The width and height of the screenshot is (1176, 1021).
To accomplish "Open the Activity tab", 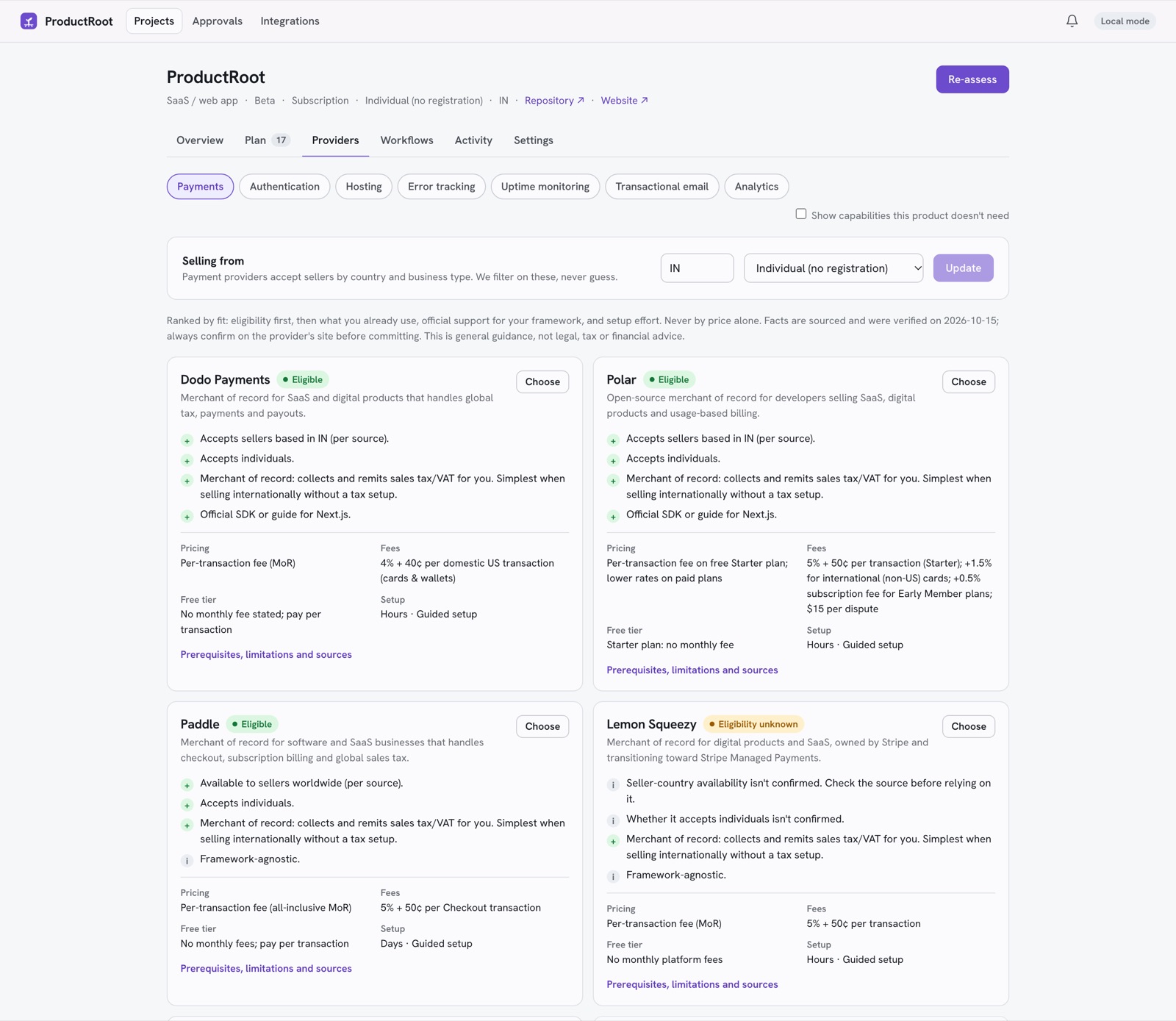I will pyautogui.click(x=473, y=140).
